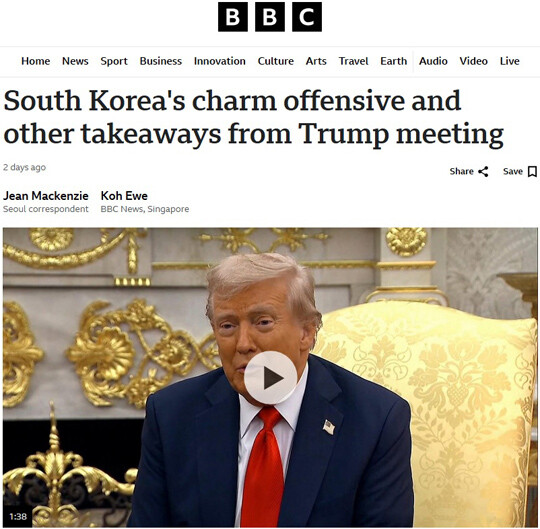540x529 pixels.
Task: Go to the Video section
Action: (474, 61)
